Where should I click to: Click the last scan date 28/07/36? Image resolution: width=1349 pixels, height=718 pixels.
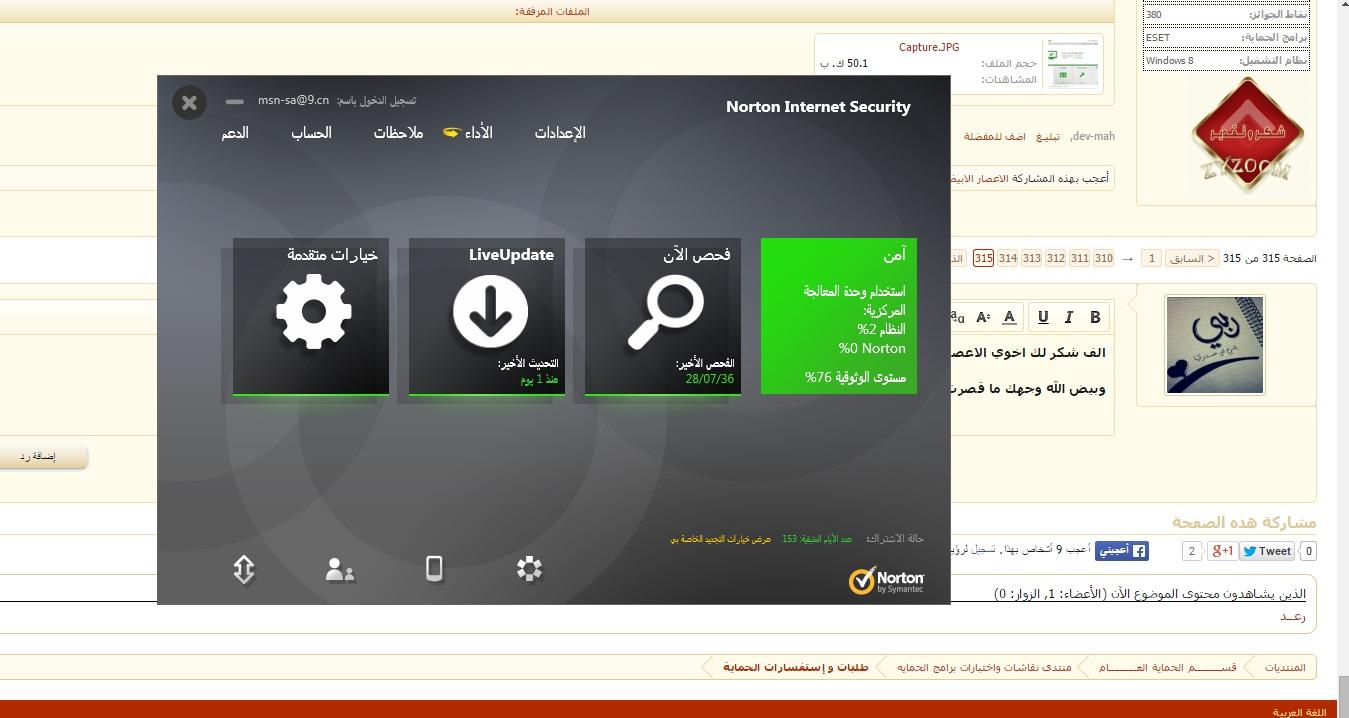710,379
